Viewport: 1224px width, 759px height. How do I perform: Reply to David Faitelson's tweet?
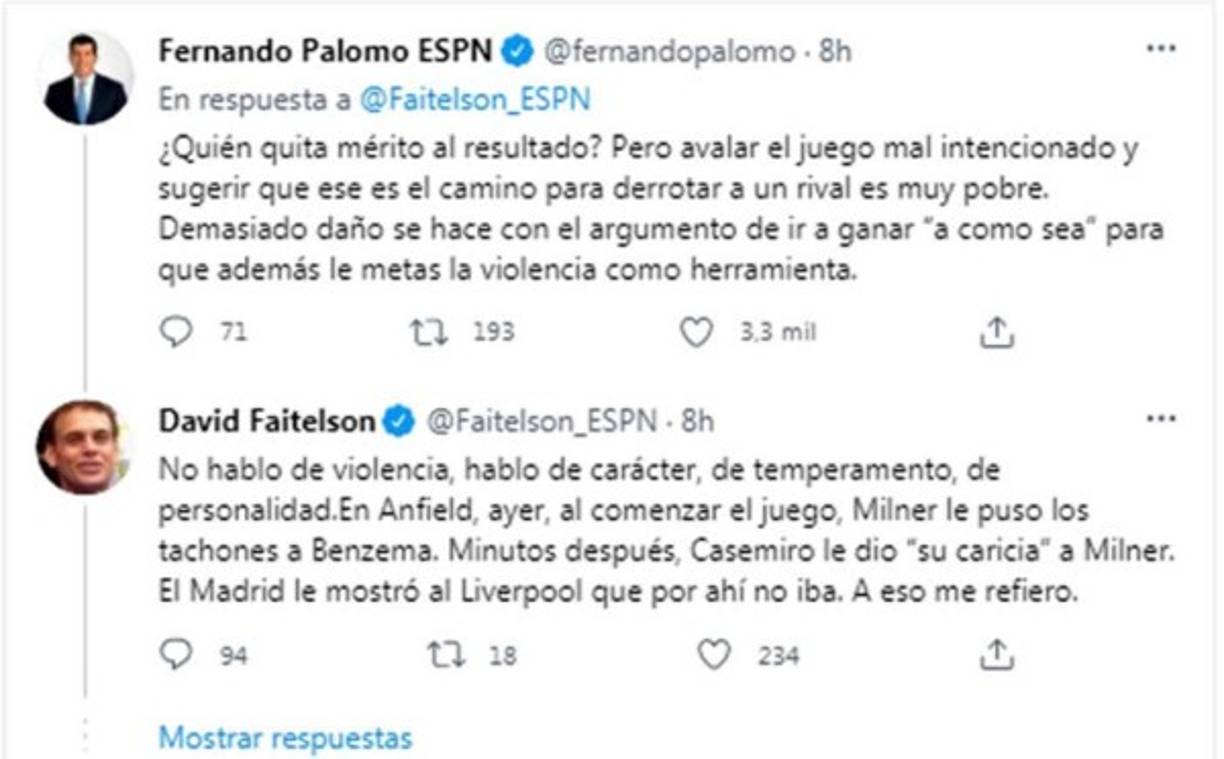[176, 655]
